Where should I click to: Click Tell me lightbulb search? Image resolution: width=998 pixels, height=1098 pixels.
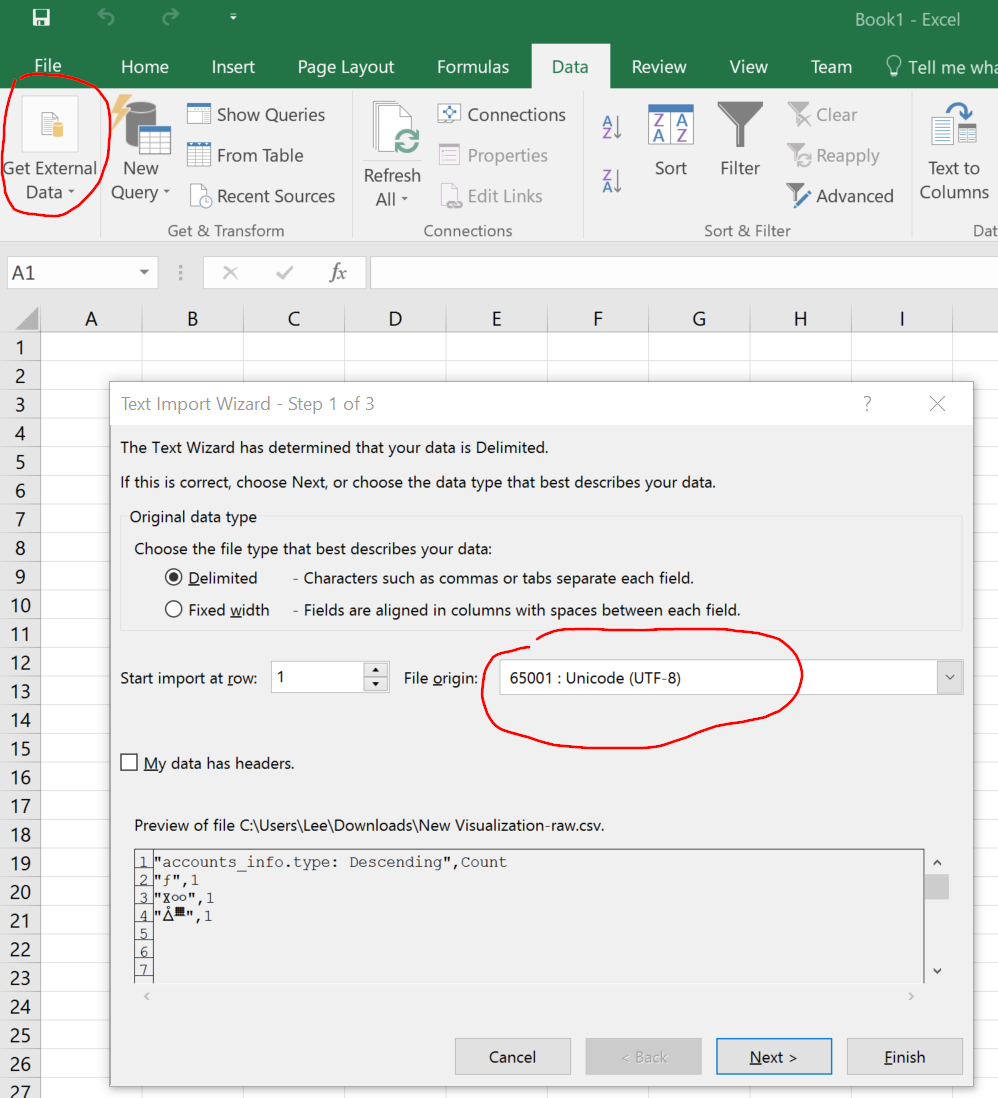893,67
